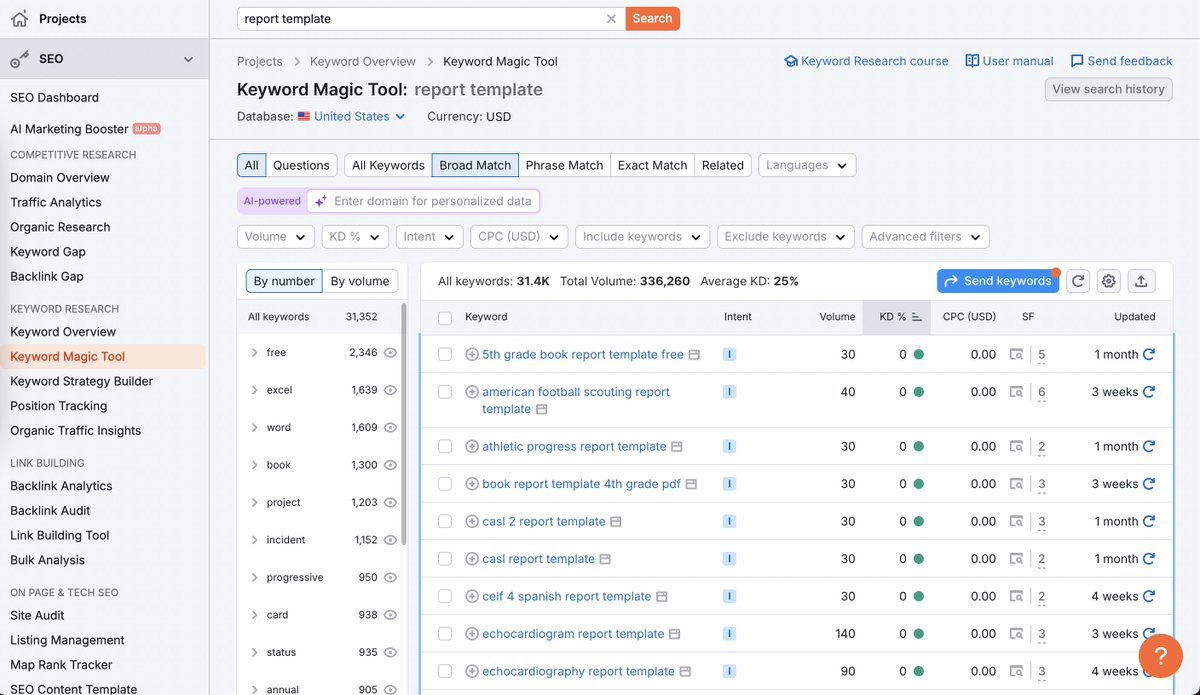Click the User manual book icon

click(972, 61)
